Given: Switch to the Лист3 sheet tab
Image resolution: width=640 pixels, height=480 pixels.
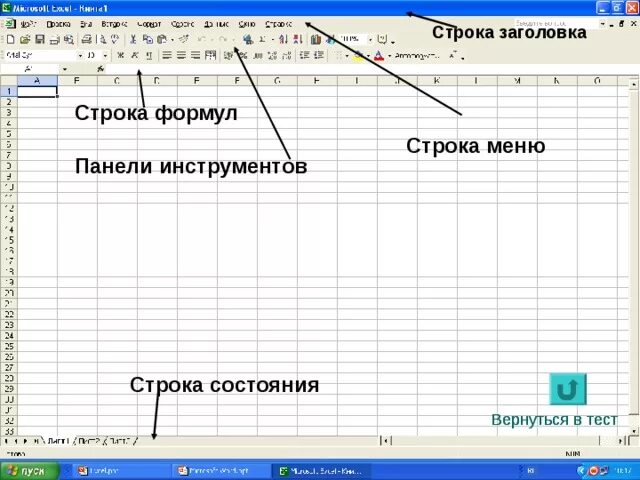Looking at the screenshot, I should [x=120, y=441].
